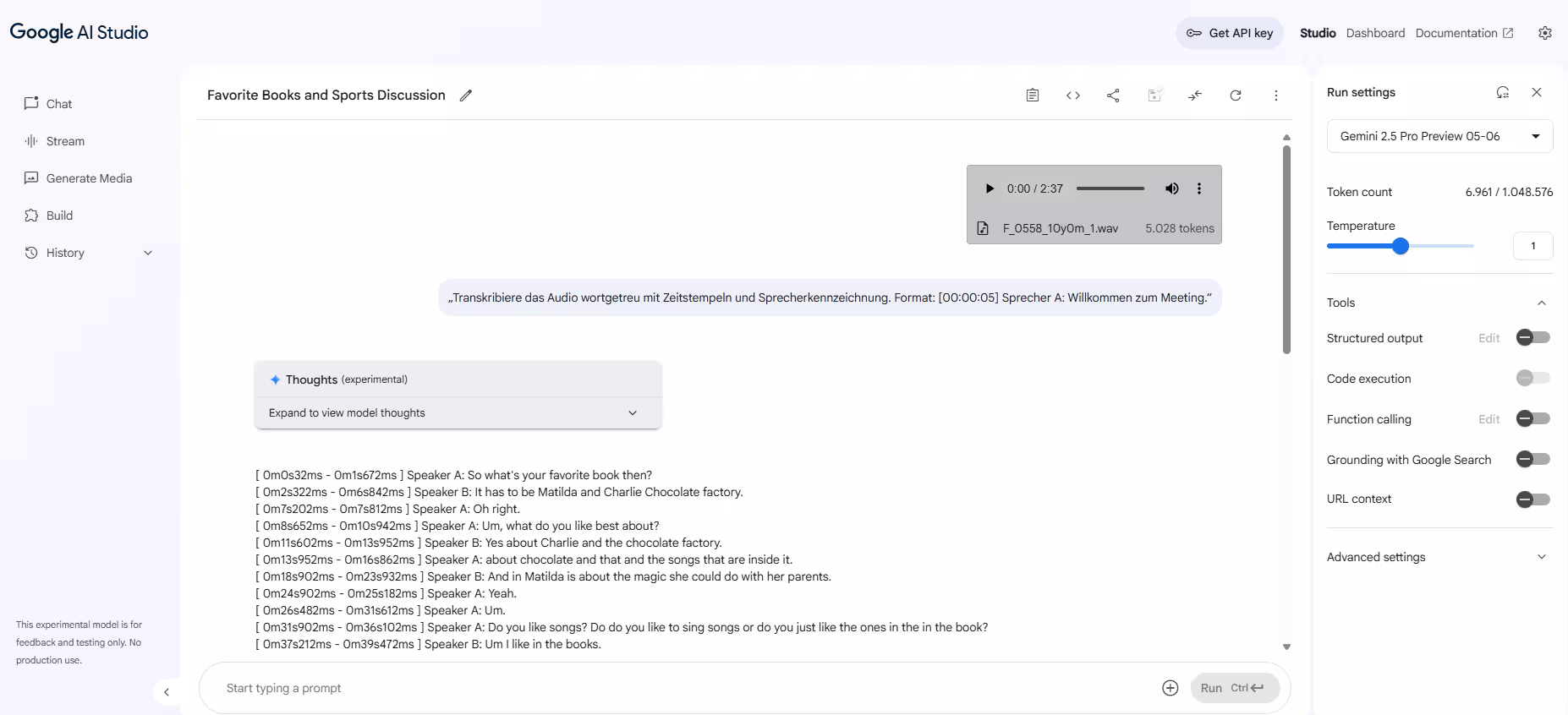
Task: Click the Google AI Studio logo
Action: tap(79, 32)
